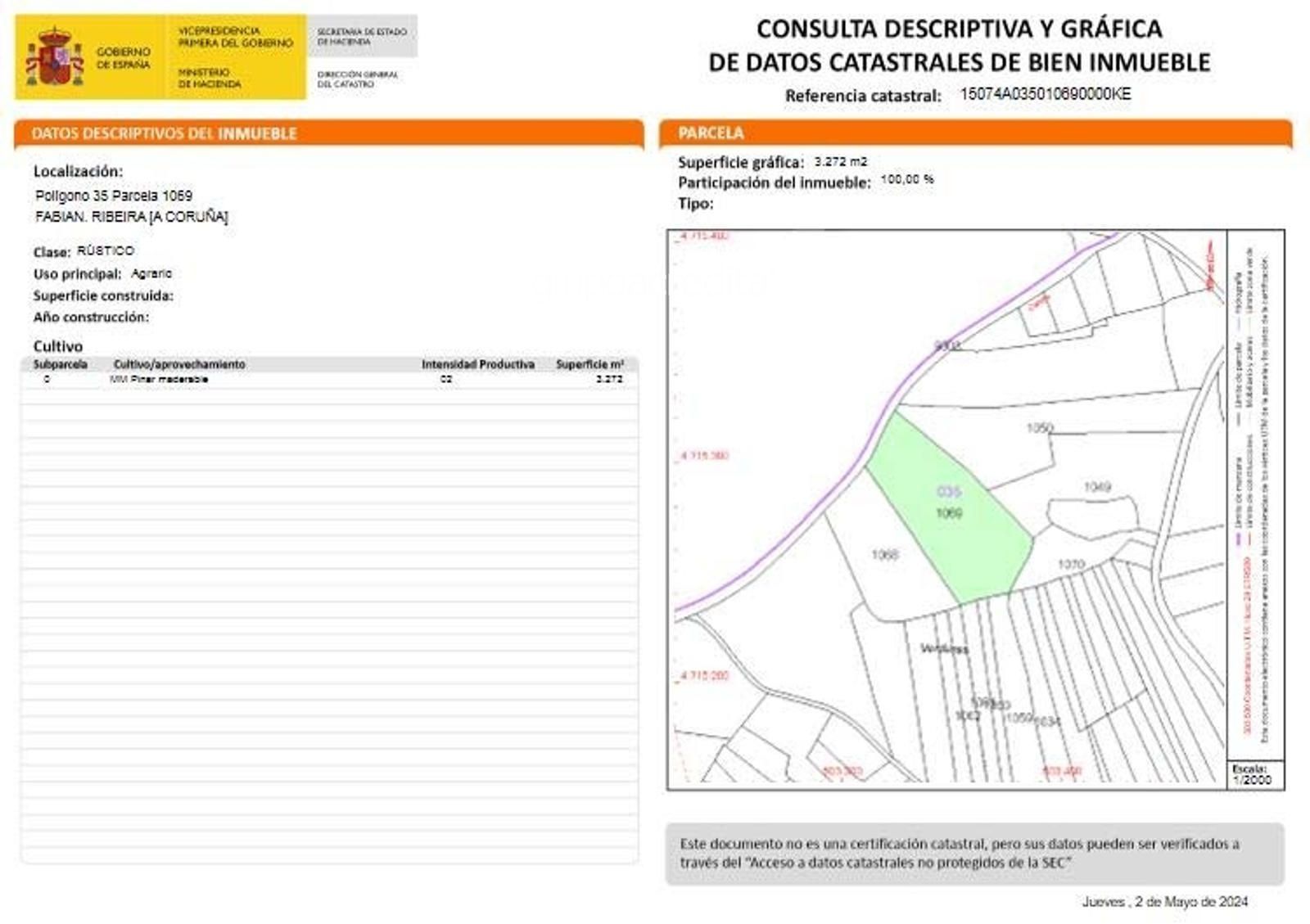Select parcel 1049 on the cadastral map
Image resolution: width=1310 pixels, height=924 pixels.
(1097, 488)
